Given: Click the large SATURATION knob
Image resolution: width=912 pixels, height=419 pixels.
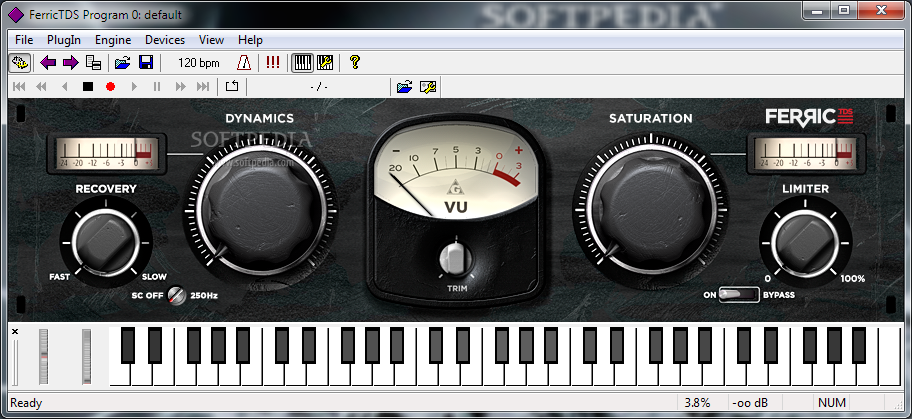Looking at the screenshot, I should pyautogui.click(x=650, y=210).
